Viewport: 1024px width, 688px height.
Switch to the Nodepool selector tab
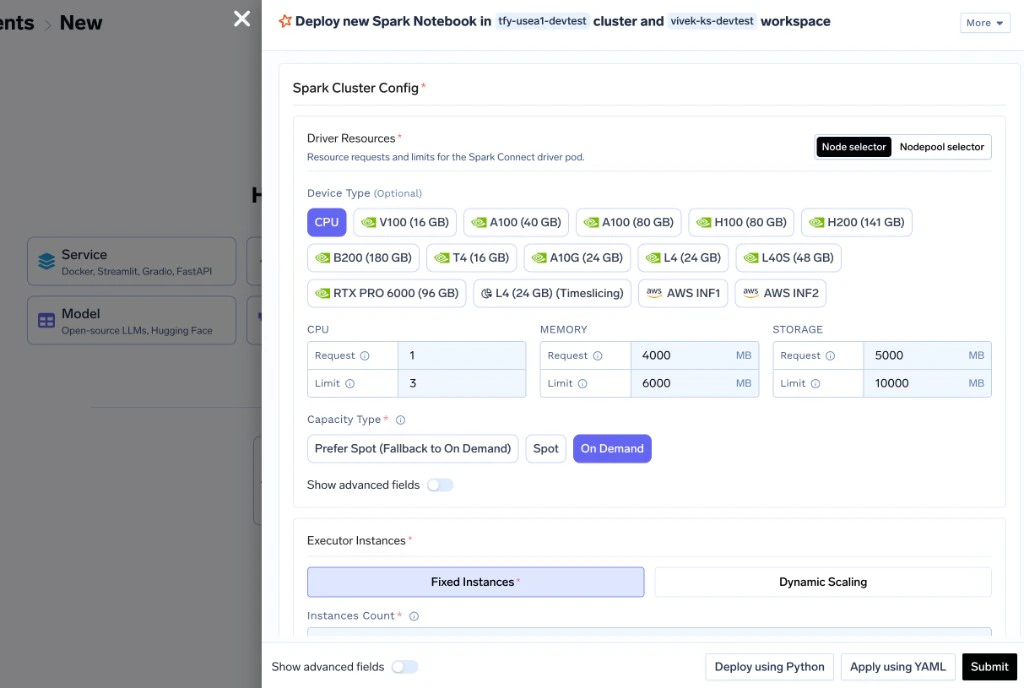(941, 147)
